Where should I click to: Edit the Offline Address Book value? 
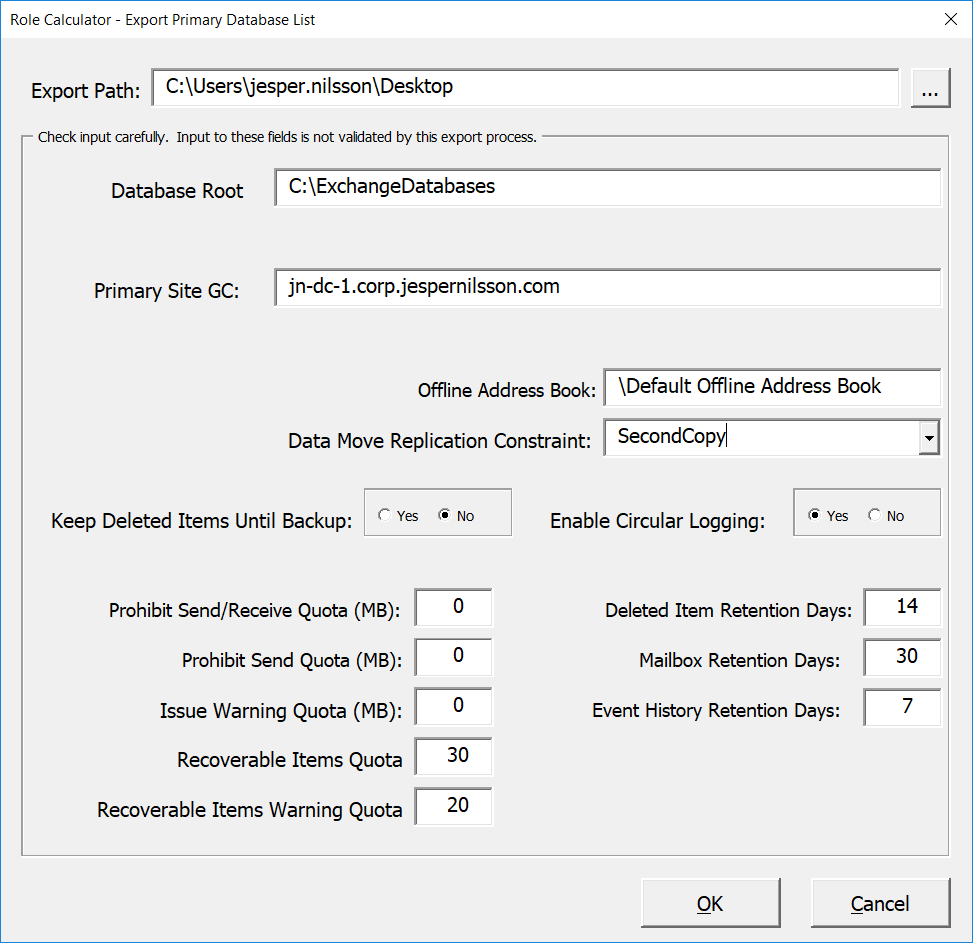[771, 387]
